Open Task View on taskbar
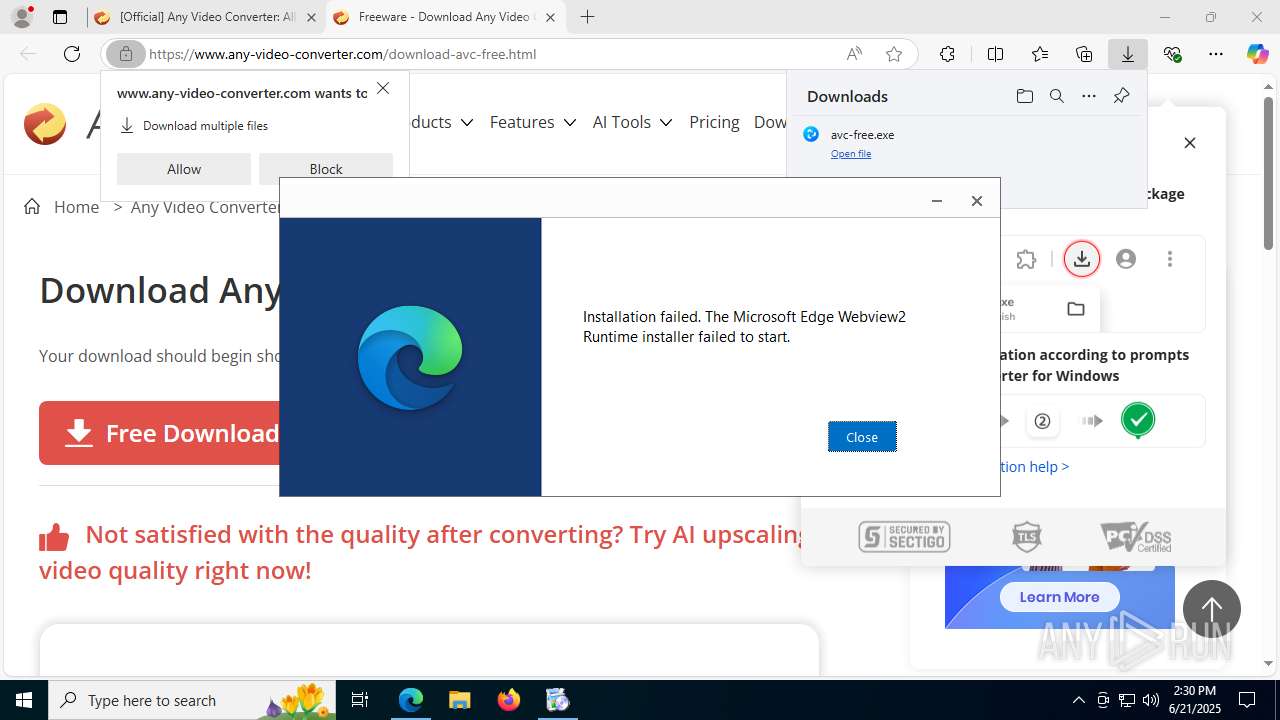Image resolution: width=1280 pixels, height=720 pixels. [x=360, y=700]
